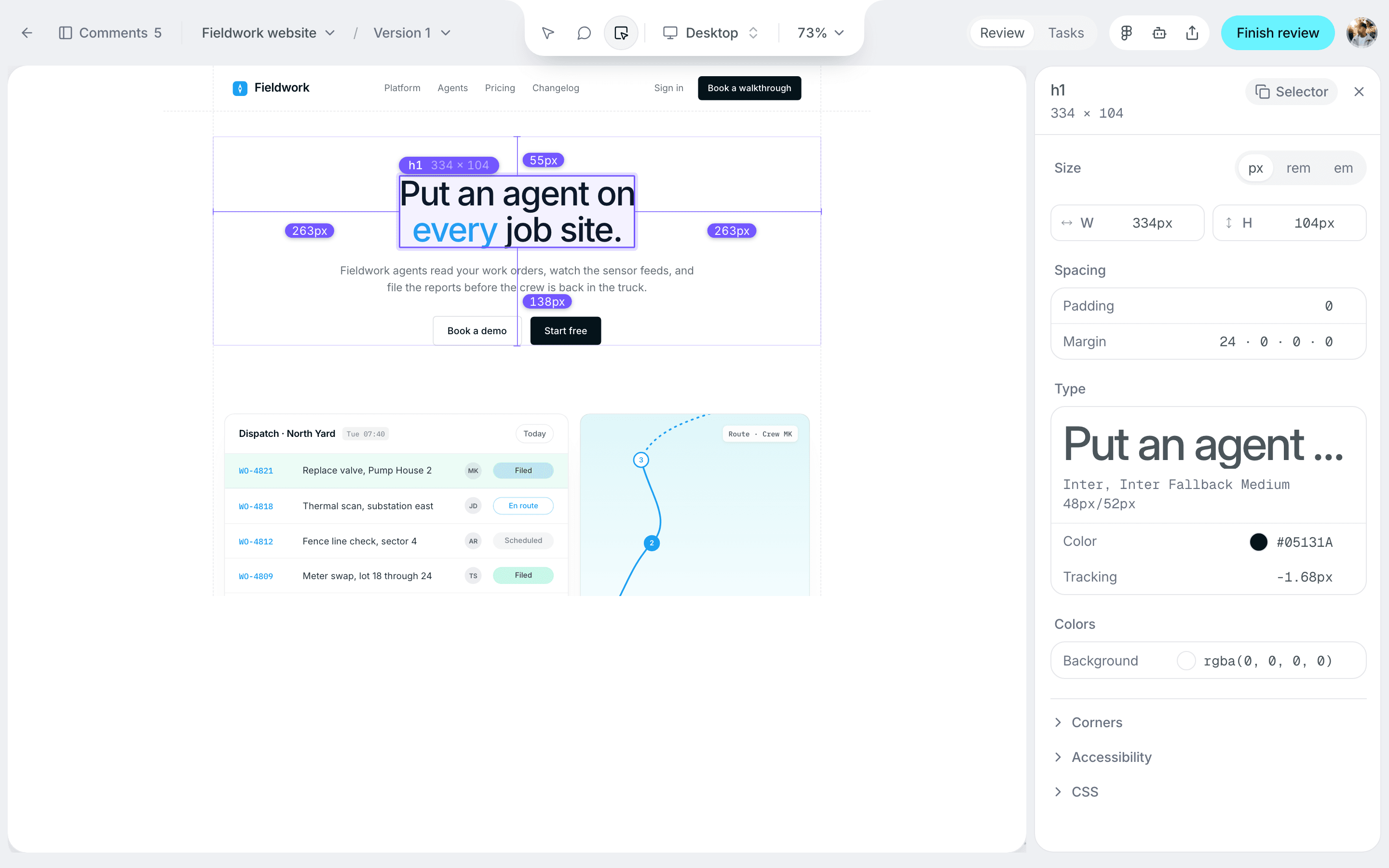Toggle the inspect element tool
The image size is (1389, 868).
click(x=621, y=33)
